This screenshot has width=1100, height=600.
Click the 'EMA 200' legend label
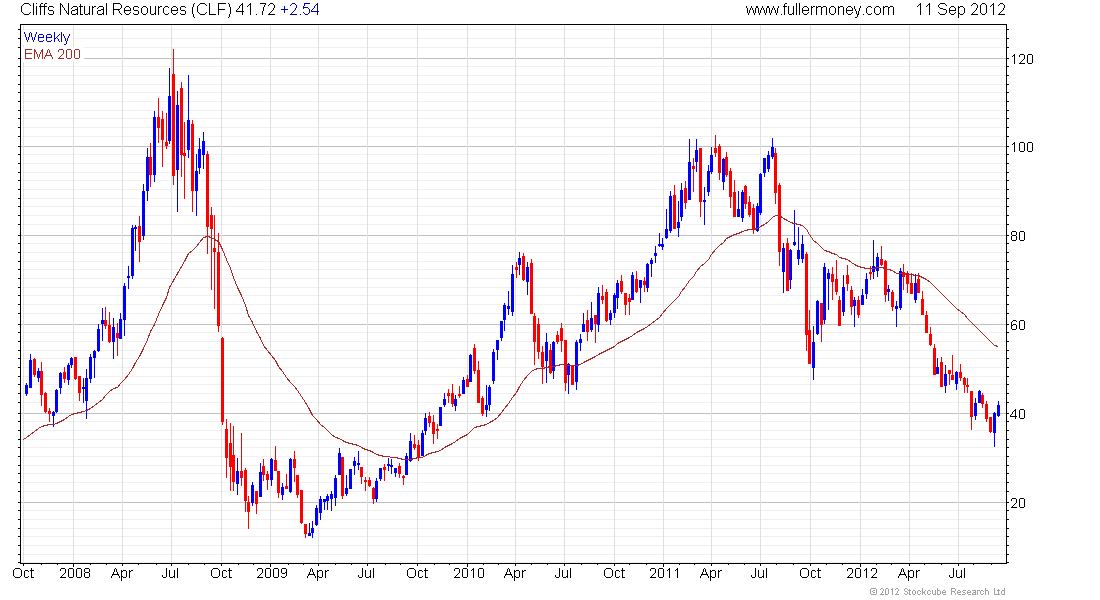52,54
